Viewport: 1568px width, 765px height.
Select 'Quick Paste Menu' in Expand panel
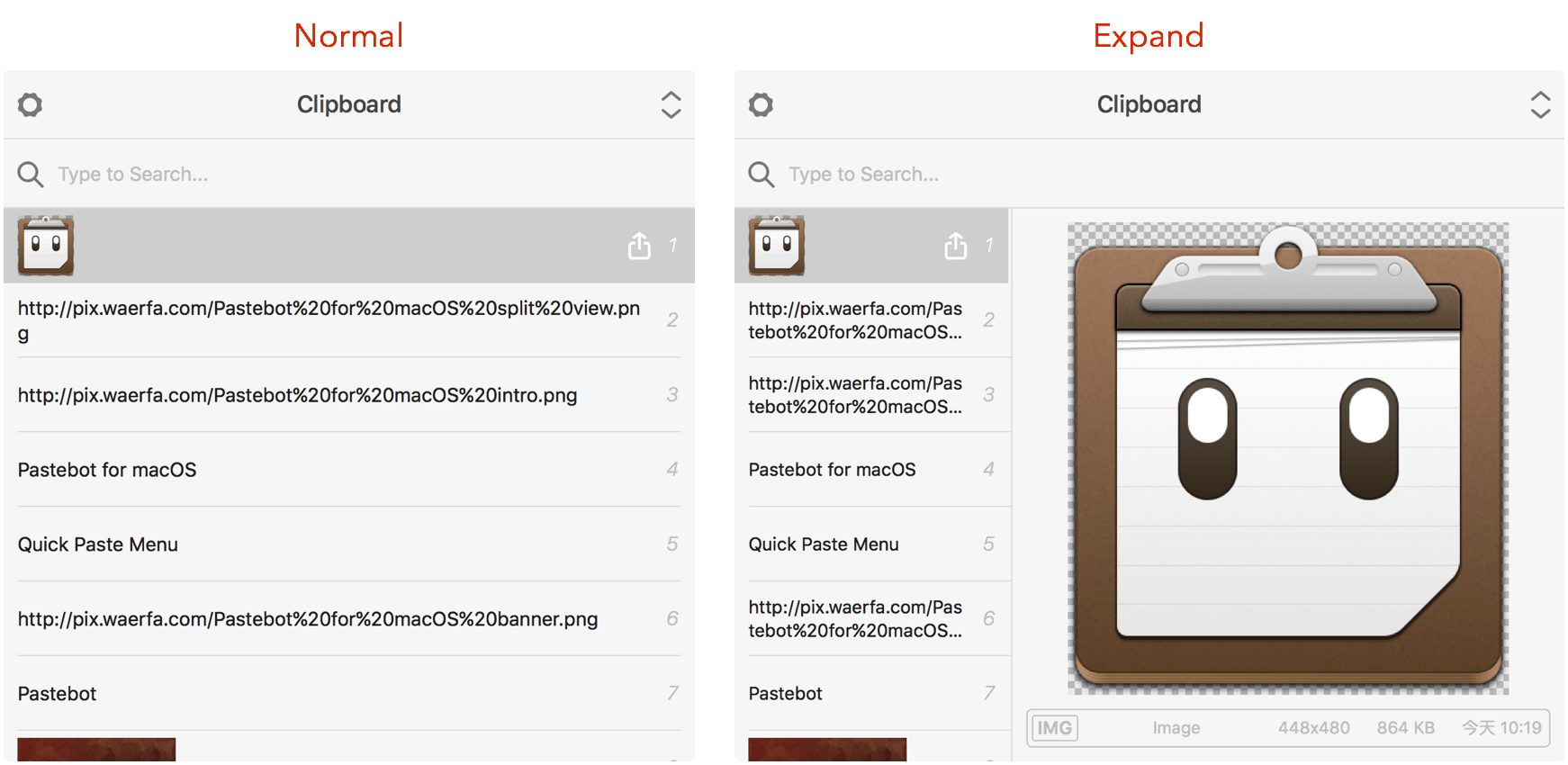[x=872, y=544]
